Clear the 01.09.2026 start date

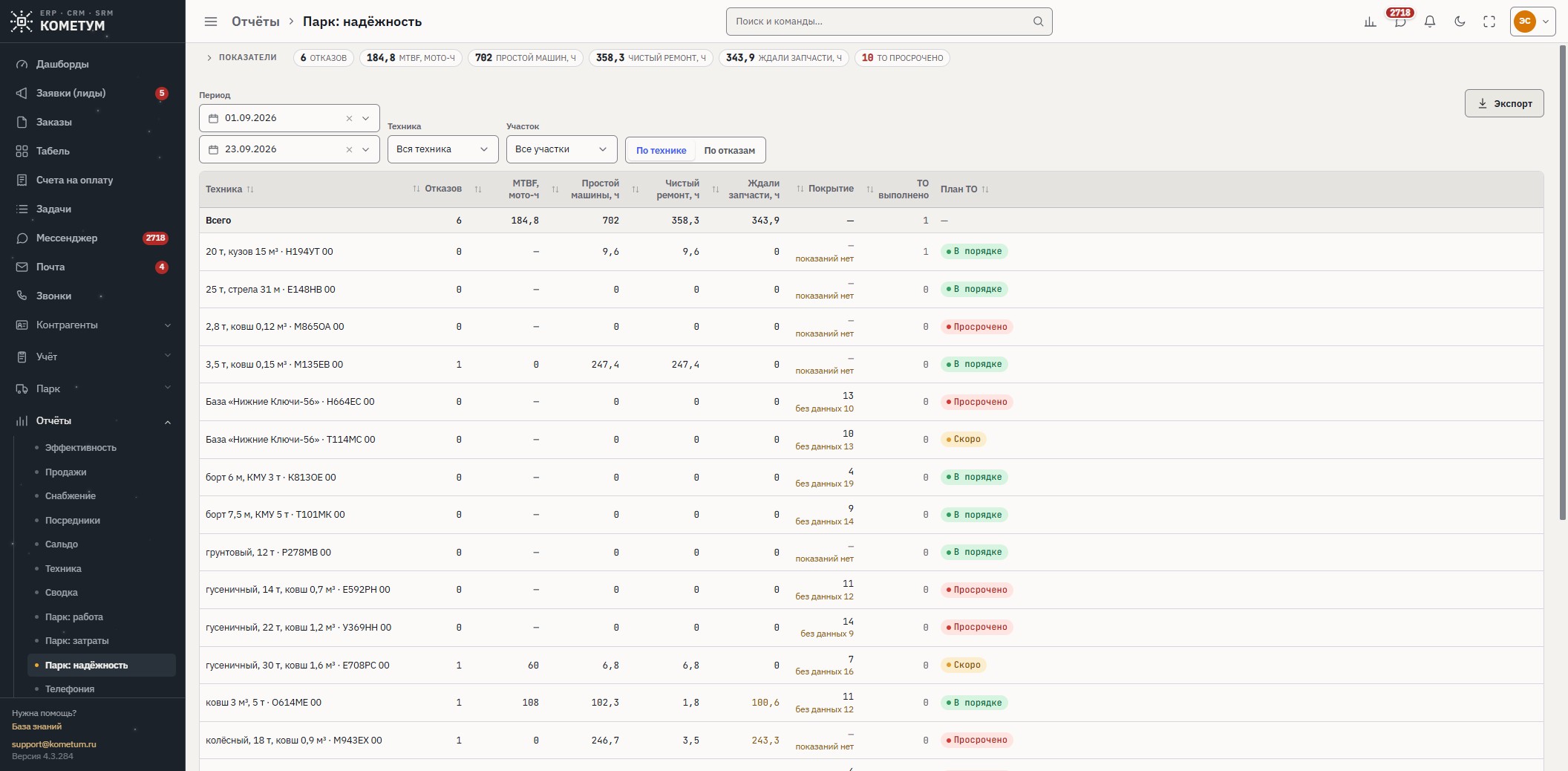tap(349, 118)
